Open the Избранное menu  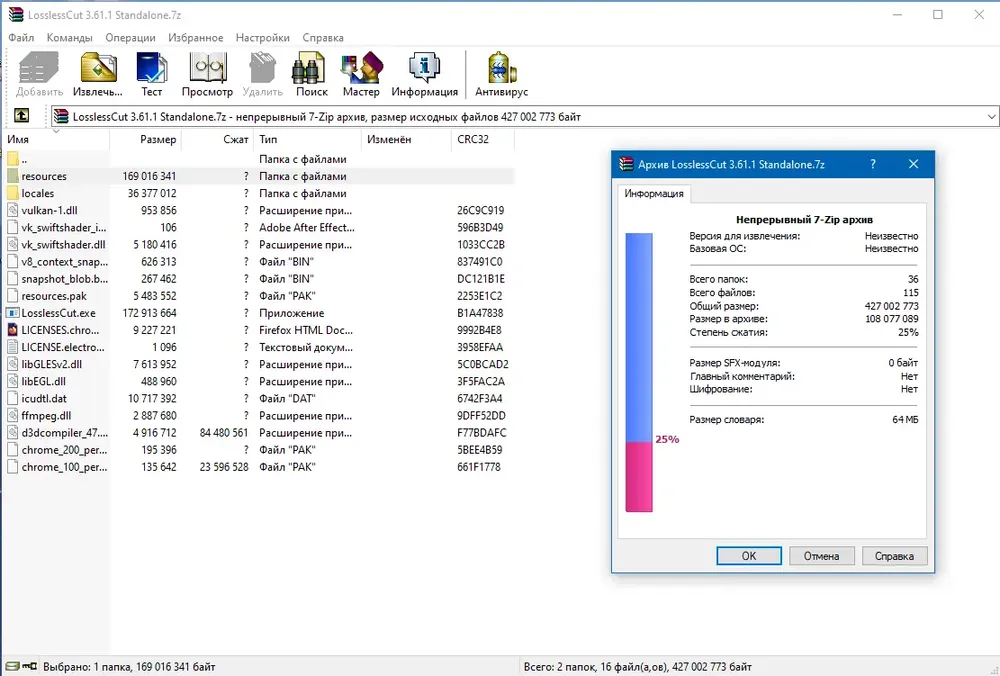pos(196,38)
